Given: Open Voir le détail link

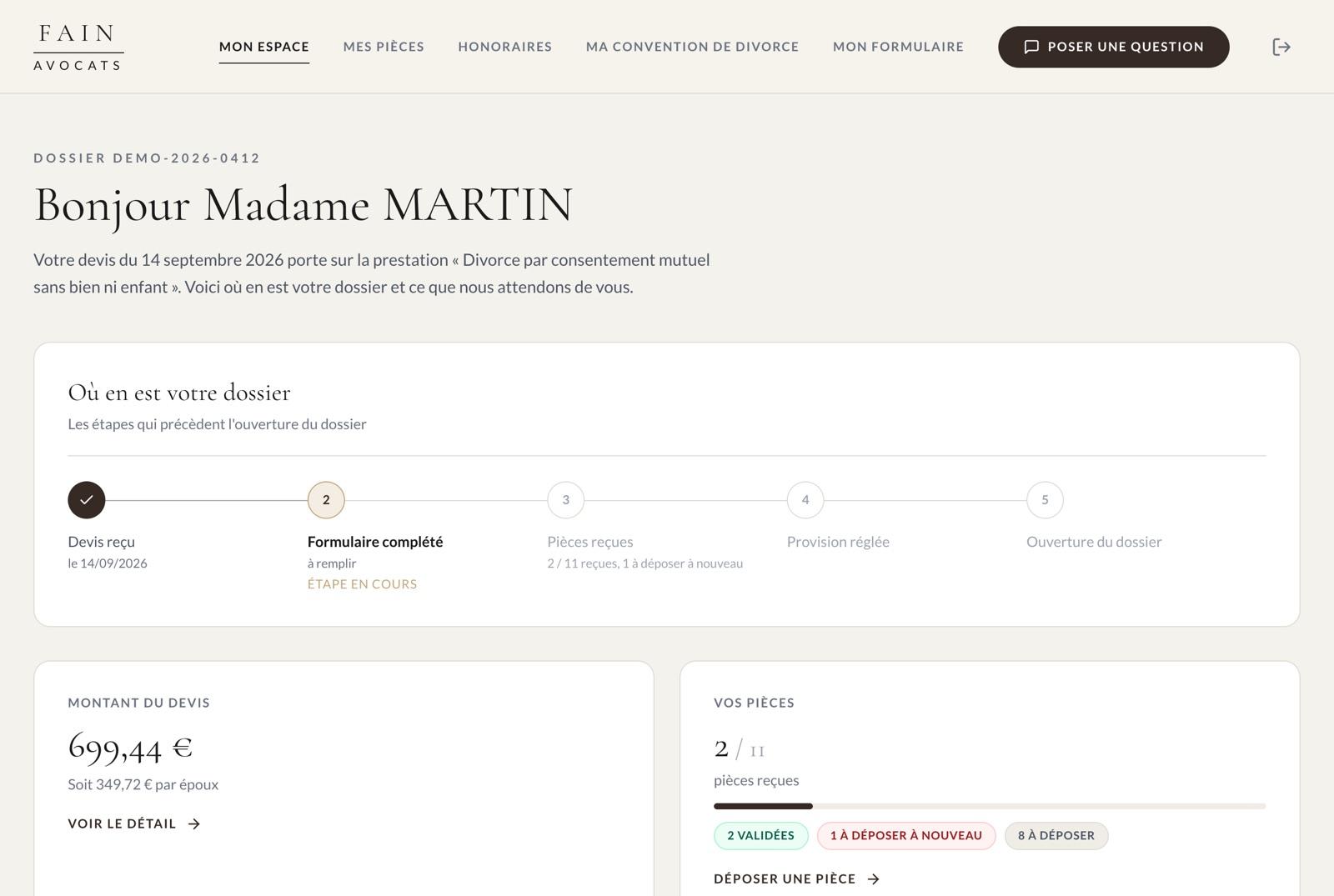Looking at the screenshot, I should coord(134,823).
